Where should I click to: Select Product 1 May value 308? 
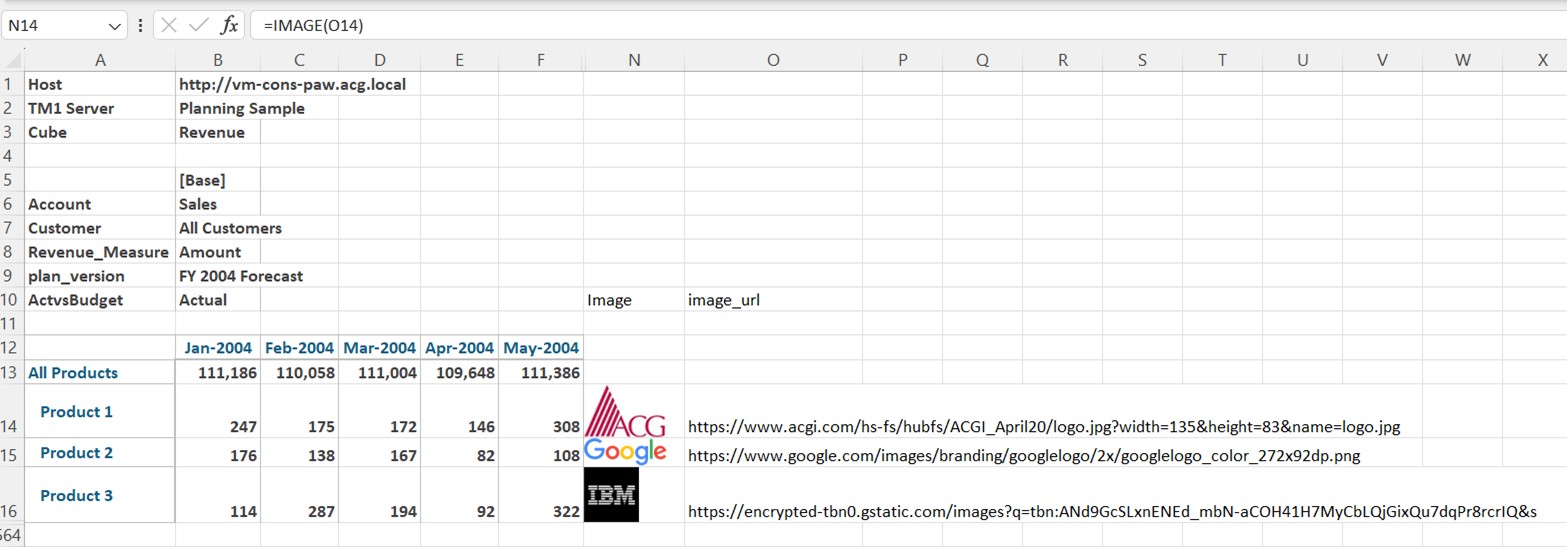click(541, 411)
